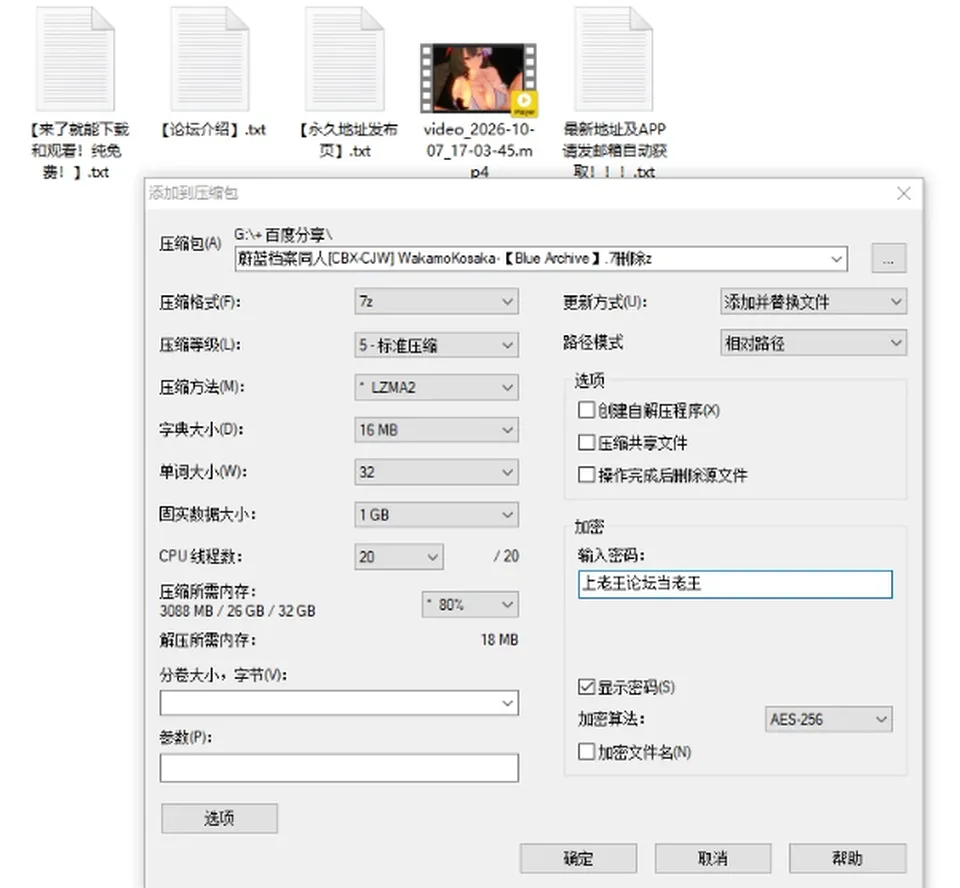960x888 pixels.
Task: Open the 压缩格式 7z dropdown
Action: click(x=436, y=301)
